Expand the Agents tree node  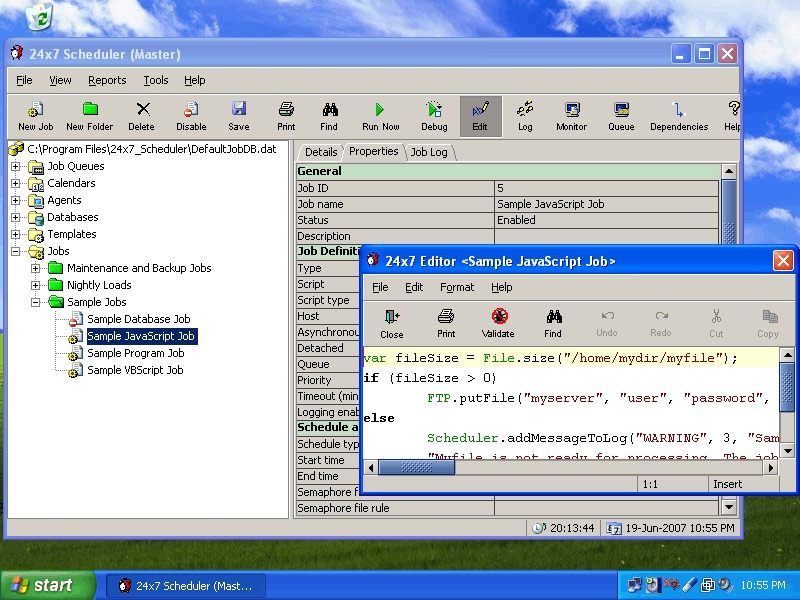click(x=16, y=201)
